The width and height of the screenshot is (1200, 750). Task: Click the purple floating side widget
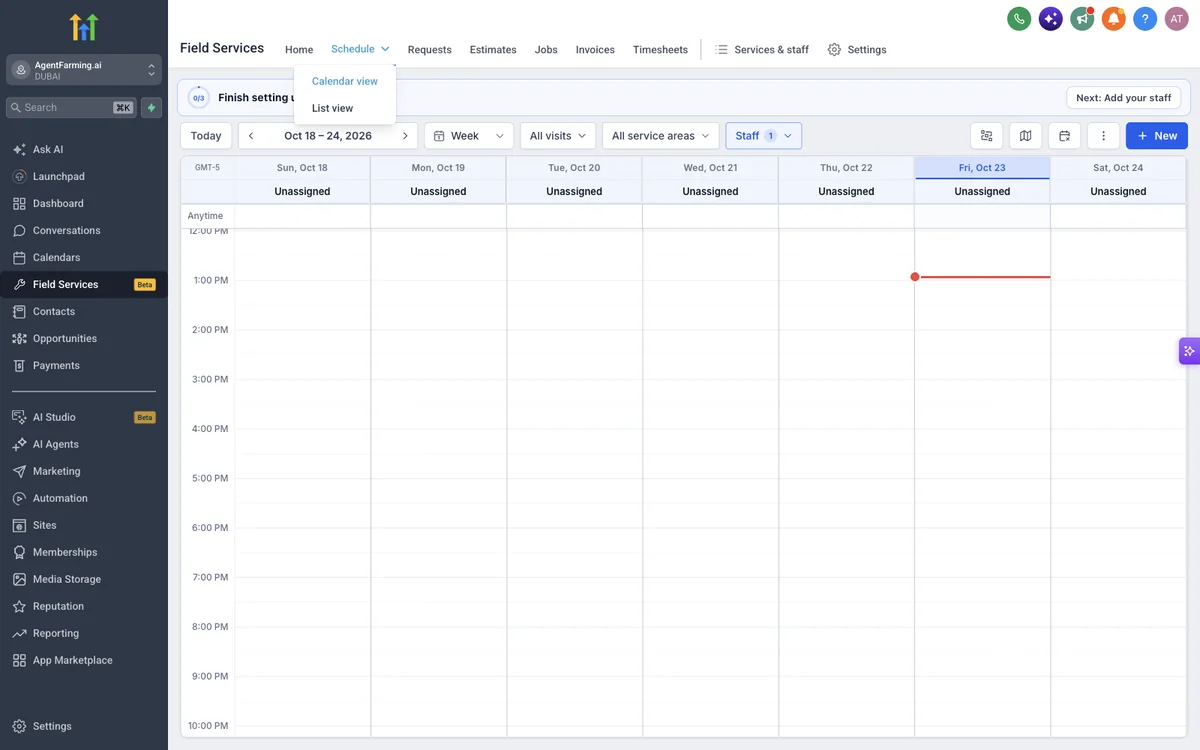(x=1189, y=351)
